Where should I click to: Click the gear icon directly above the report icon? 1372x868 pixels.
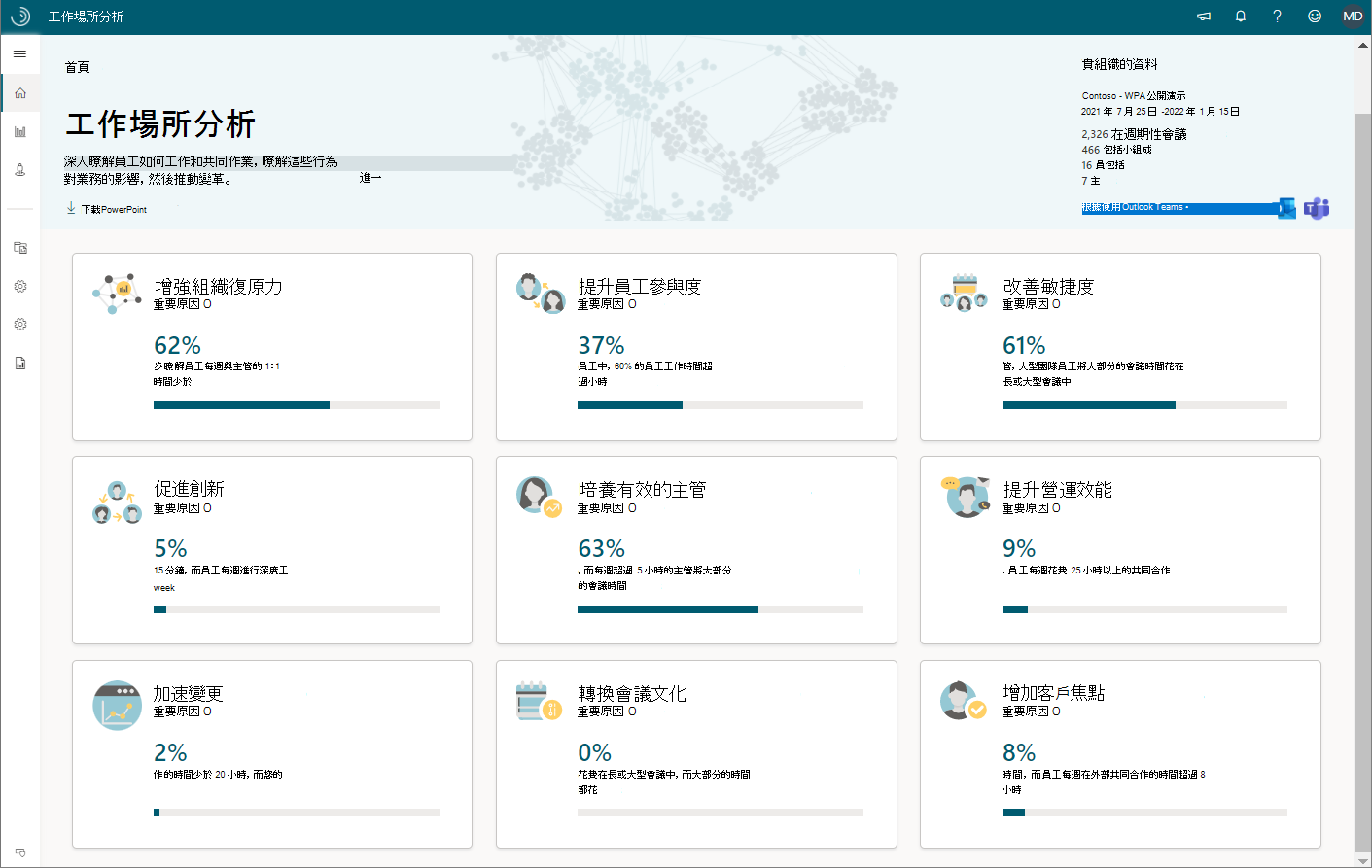[x=20, y=325]
